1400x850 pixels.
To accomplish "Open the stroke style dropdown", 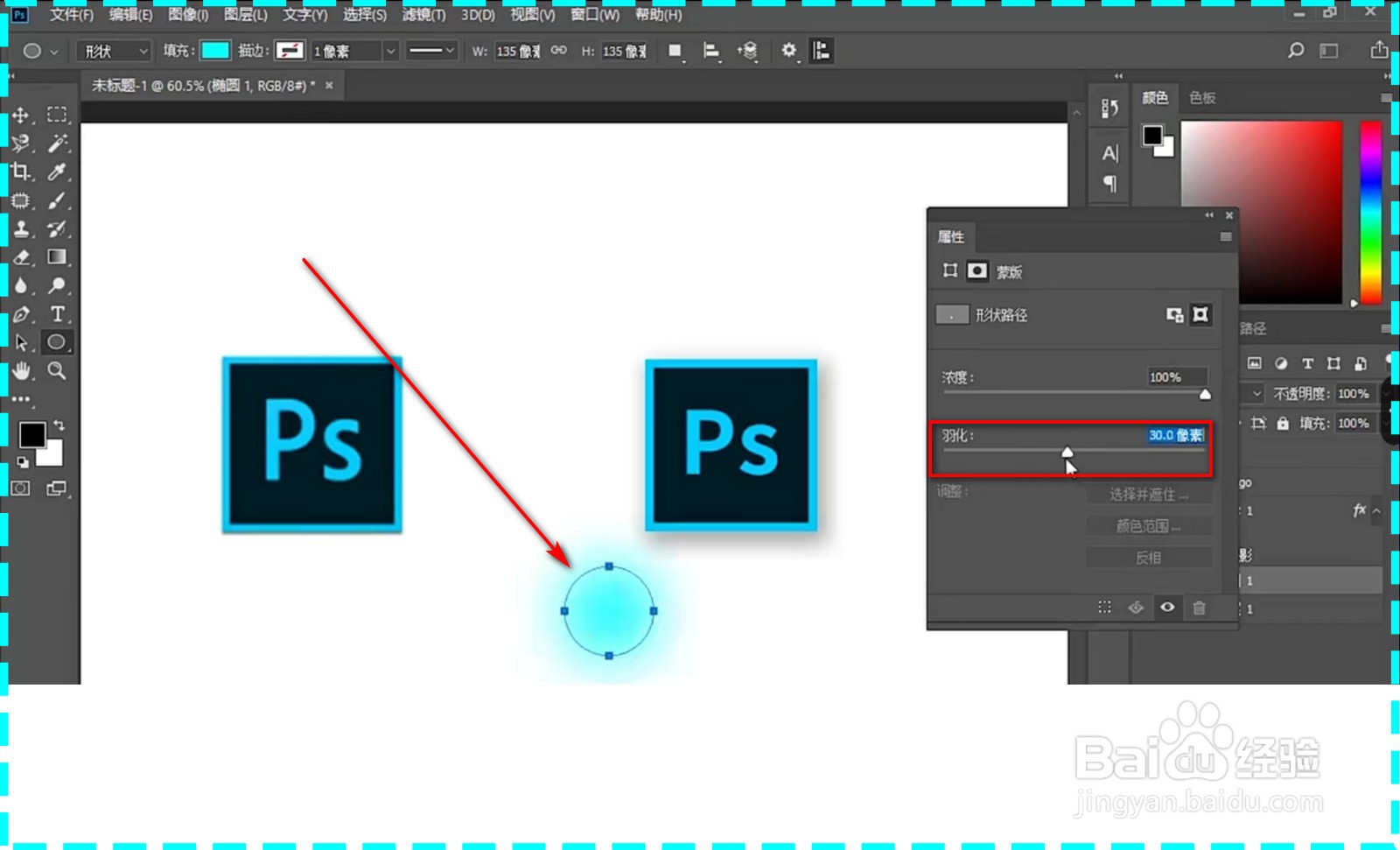I will pyautogui.click(x=431, y=51).
